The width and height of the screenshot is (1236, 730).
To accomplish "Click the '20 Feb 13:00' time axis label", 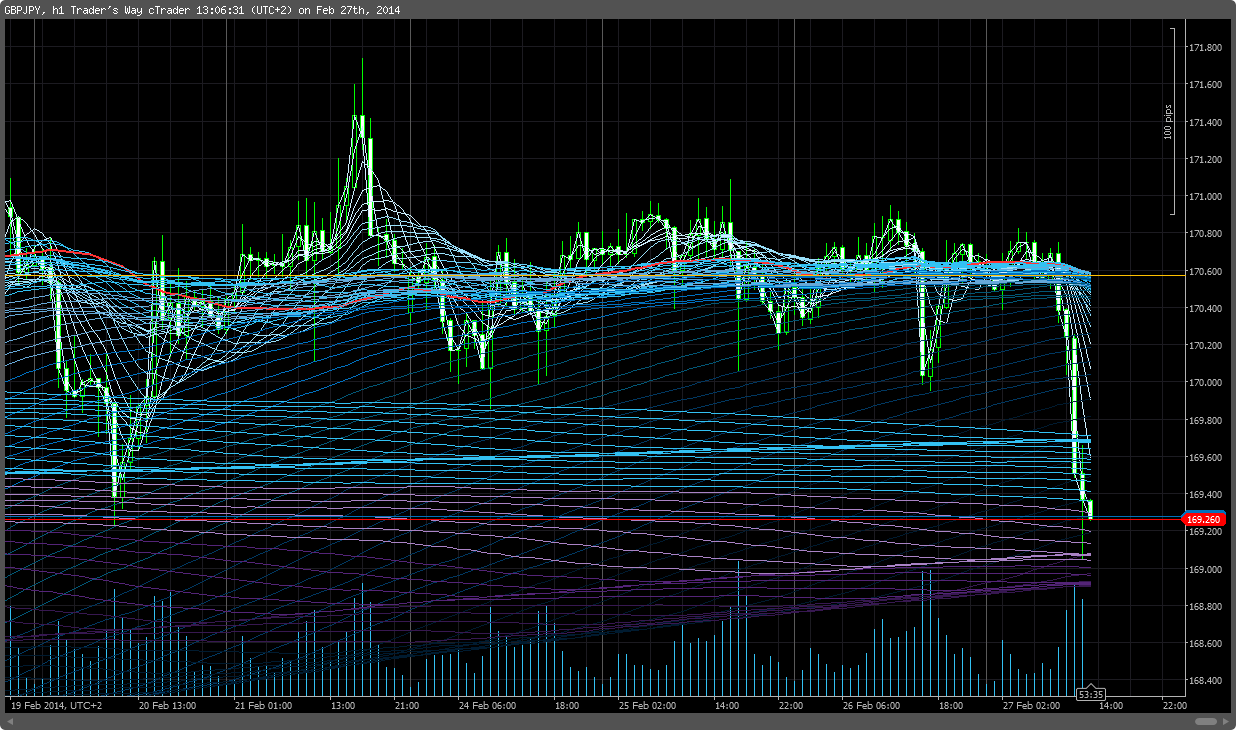I will [x=167, y=706].
